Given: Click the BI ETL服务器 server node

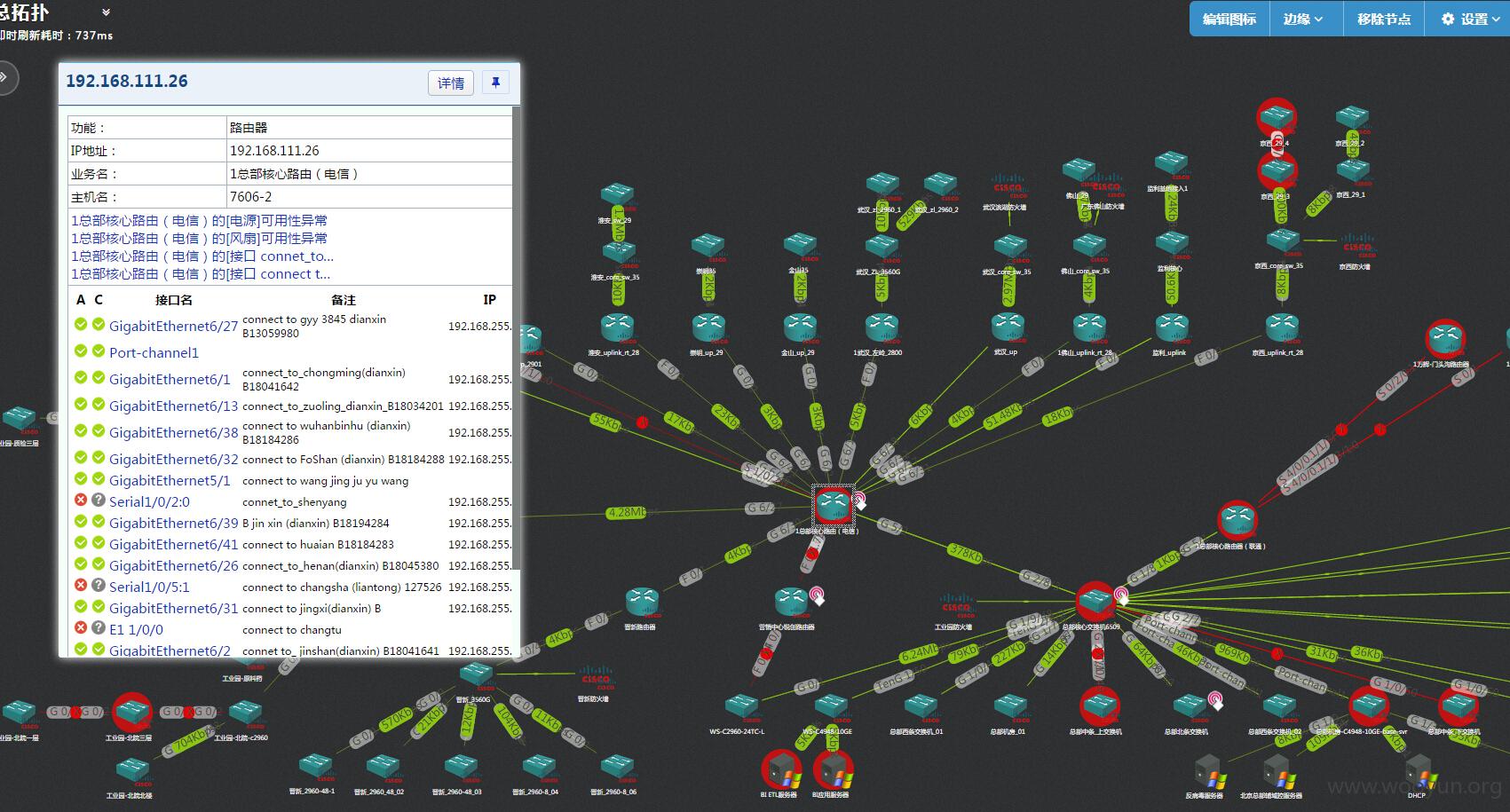Looking at the screenshot, I should click(x=781, y=769).
